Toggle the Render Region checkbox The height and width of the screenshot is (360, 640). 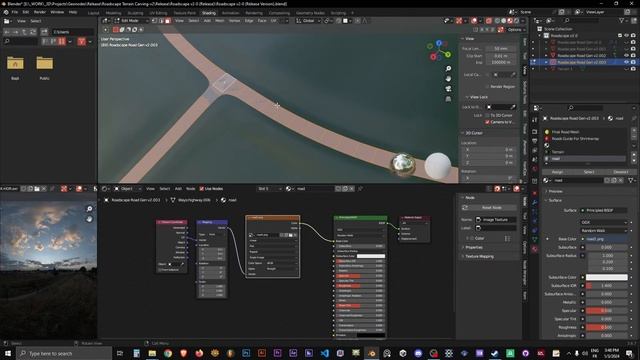click(x=487, y=87)
